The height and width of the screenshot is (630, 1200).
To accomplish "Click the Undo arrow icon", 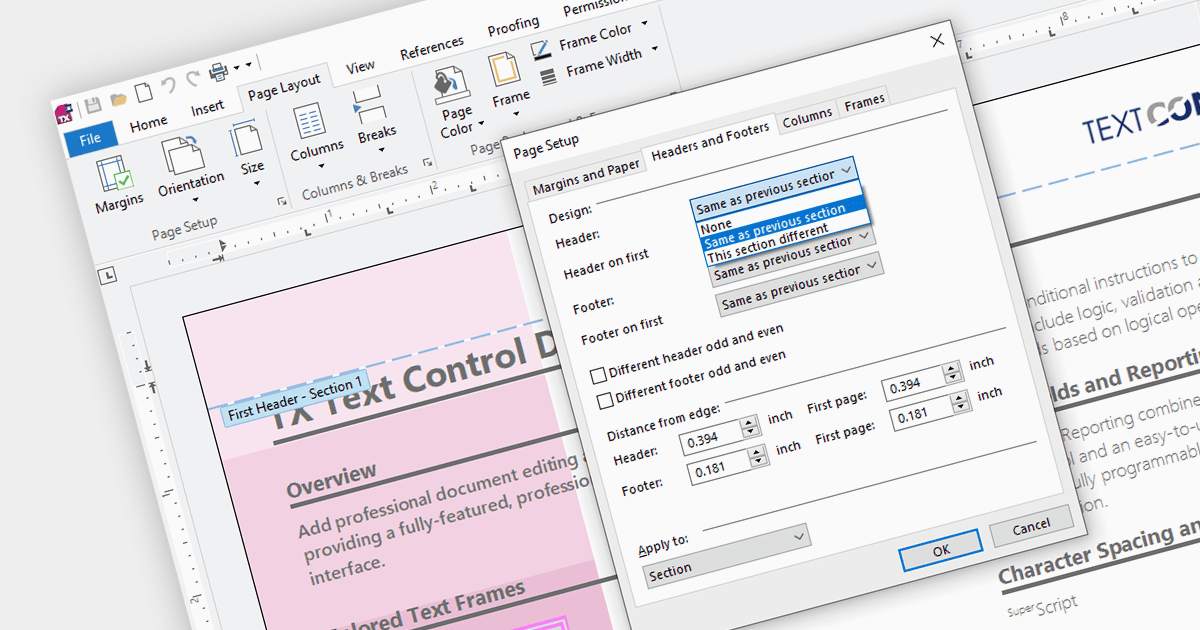I will click(168, 85).
